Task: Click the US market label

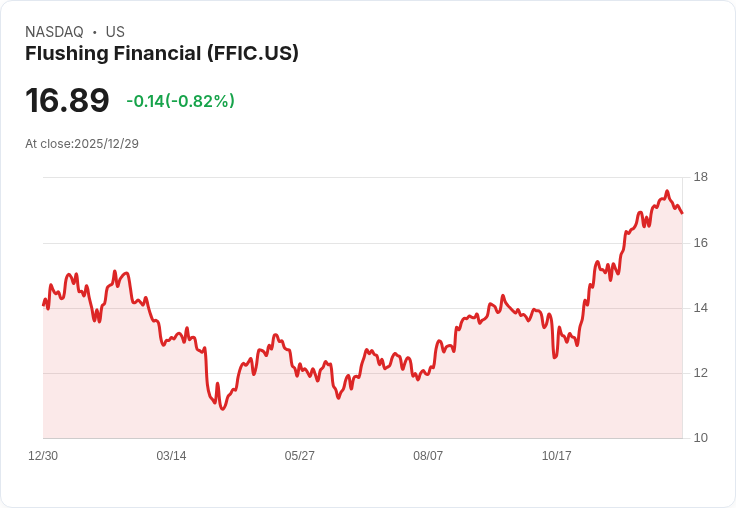Action: tap(115, 32)
